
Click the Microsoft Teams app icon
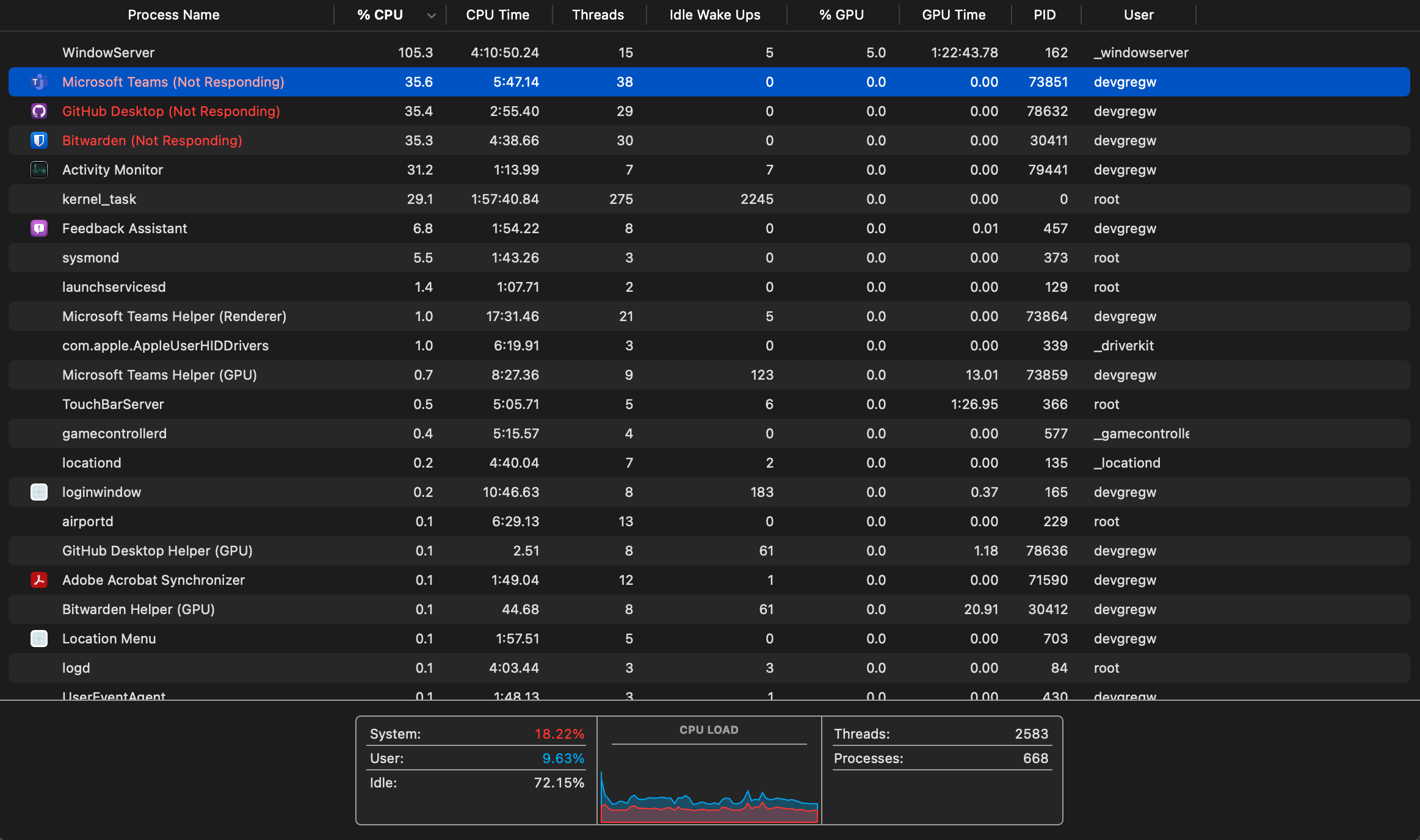click(x=39, y=82)
